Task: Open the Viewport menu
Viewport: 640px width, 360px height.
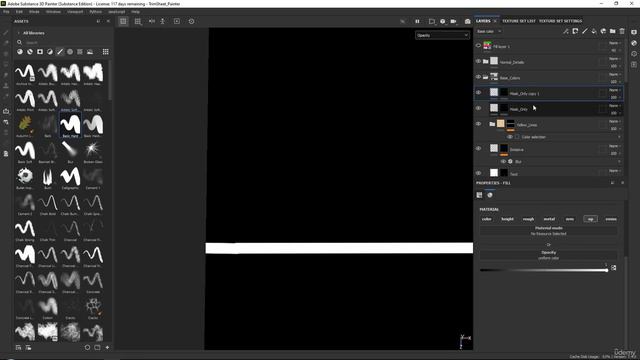Action: coord(75,12)
